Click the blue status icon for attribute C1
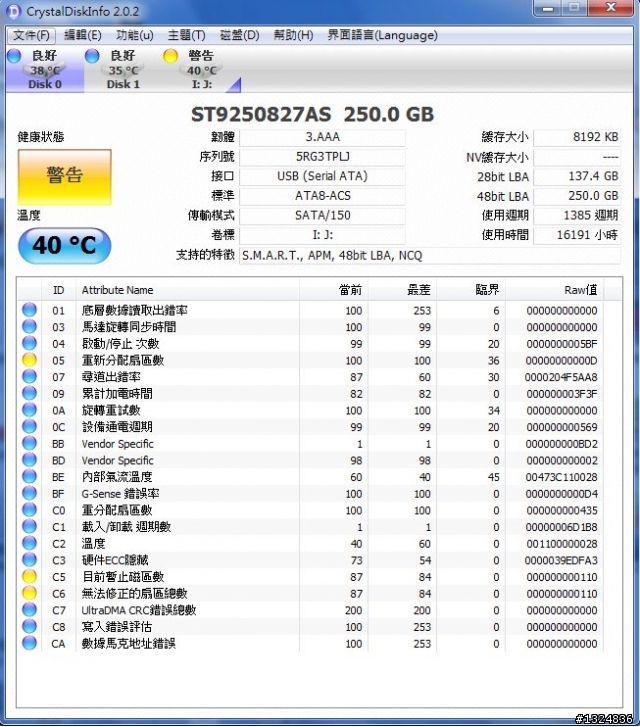This screenshot has width=640, height=727. [x=29, y=527]
